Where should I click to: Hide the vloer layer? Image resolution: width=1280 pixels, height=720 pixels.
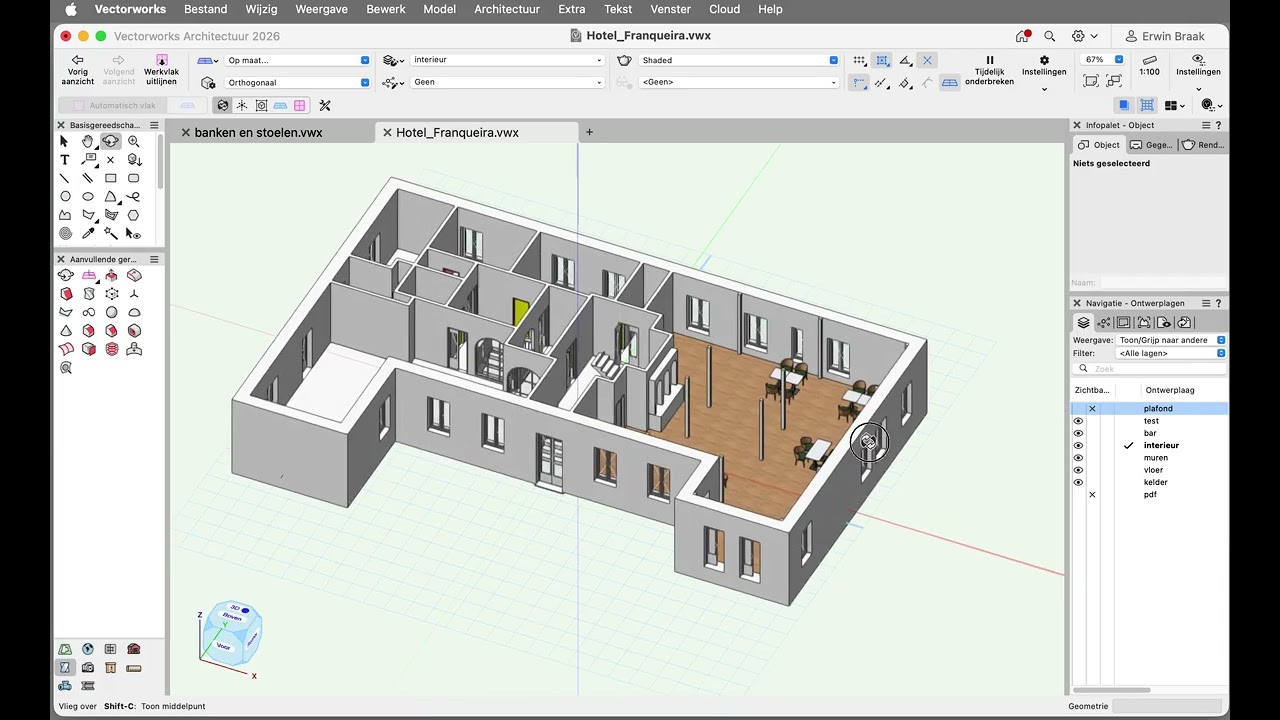pos(1078,470)
